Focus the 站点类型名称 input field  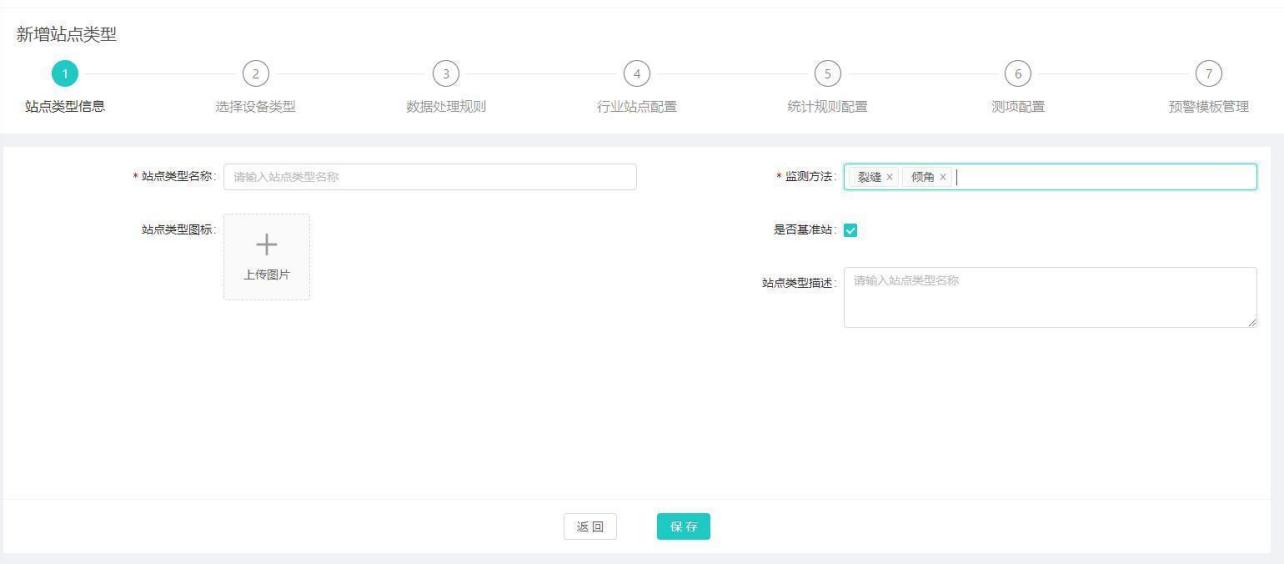point(430,177)
